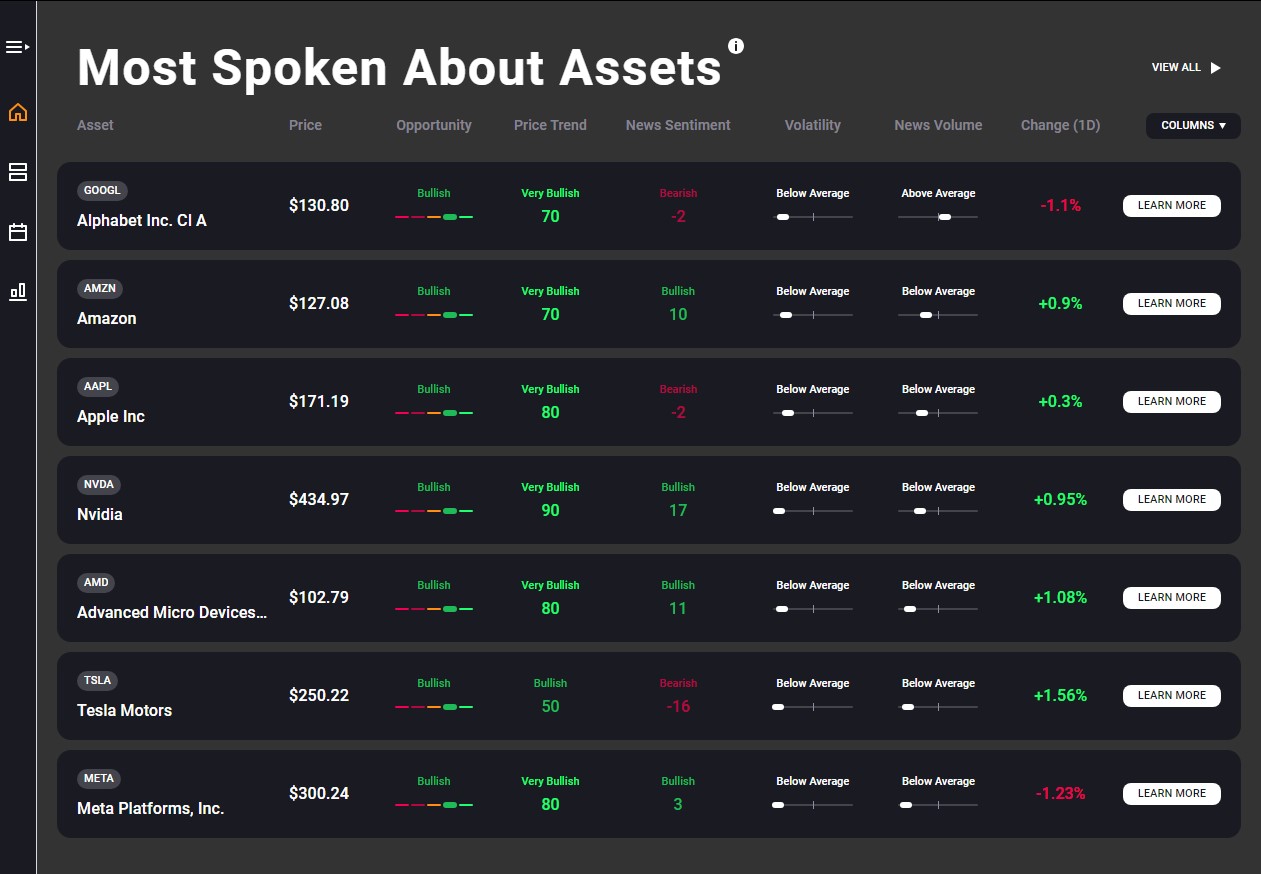Sort by Change (1D) column header
Viewport: 1261px width, 874px height.
(x=1060, y=125)
